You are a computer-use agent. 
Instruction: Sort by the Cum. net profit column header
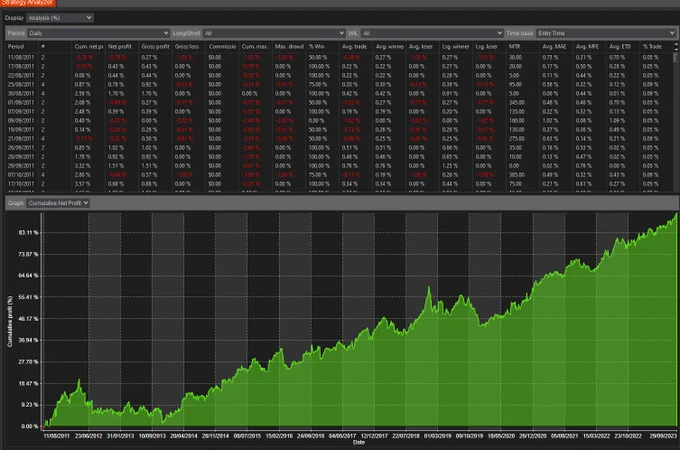point(88,46)
